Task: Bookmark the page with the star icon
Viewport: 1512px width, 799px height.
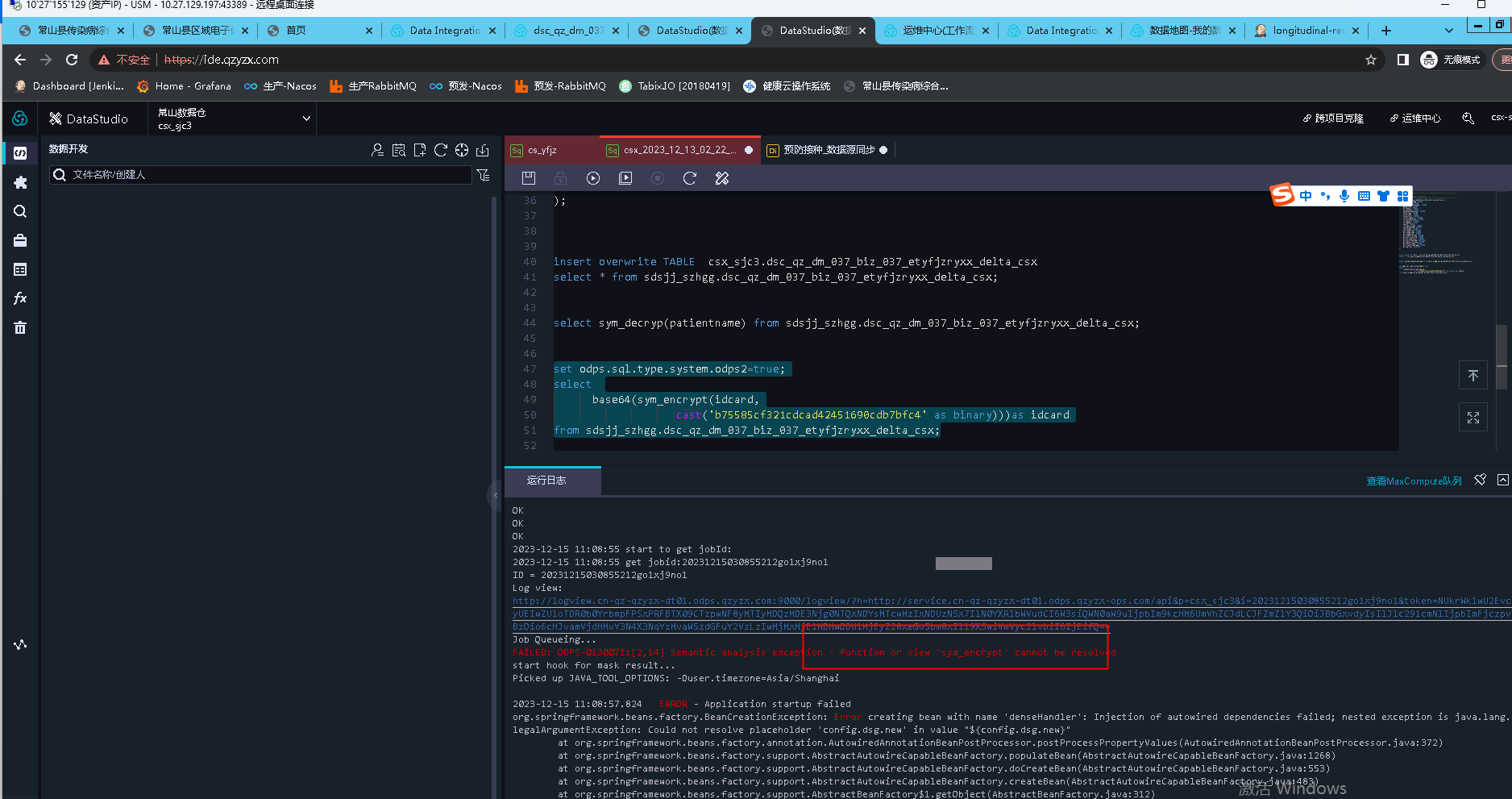Action: click(x=1370, y=60)
